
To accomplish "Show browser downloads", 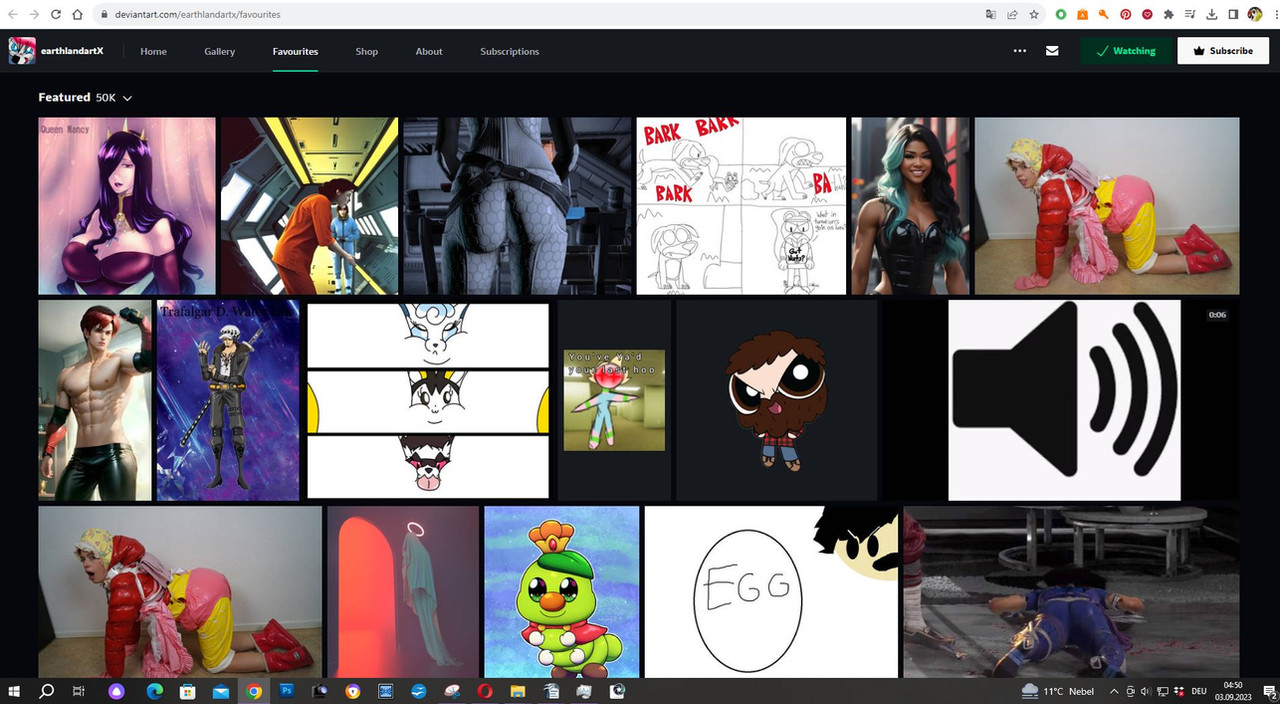I will coord(1212,15).
